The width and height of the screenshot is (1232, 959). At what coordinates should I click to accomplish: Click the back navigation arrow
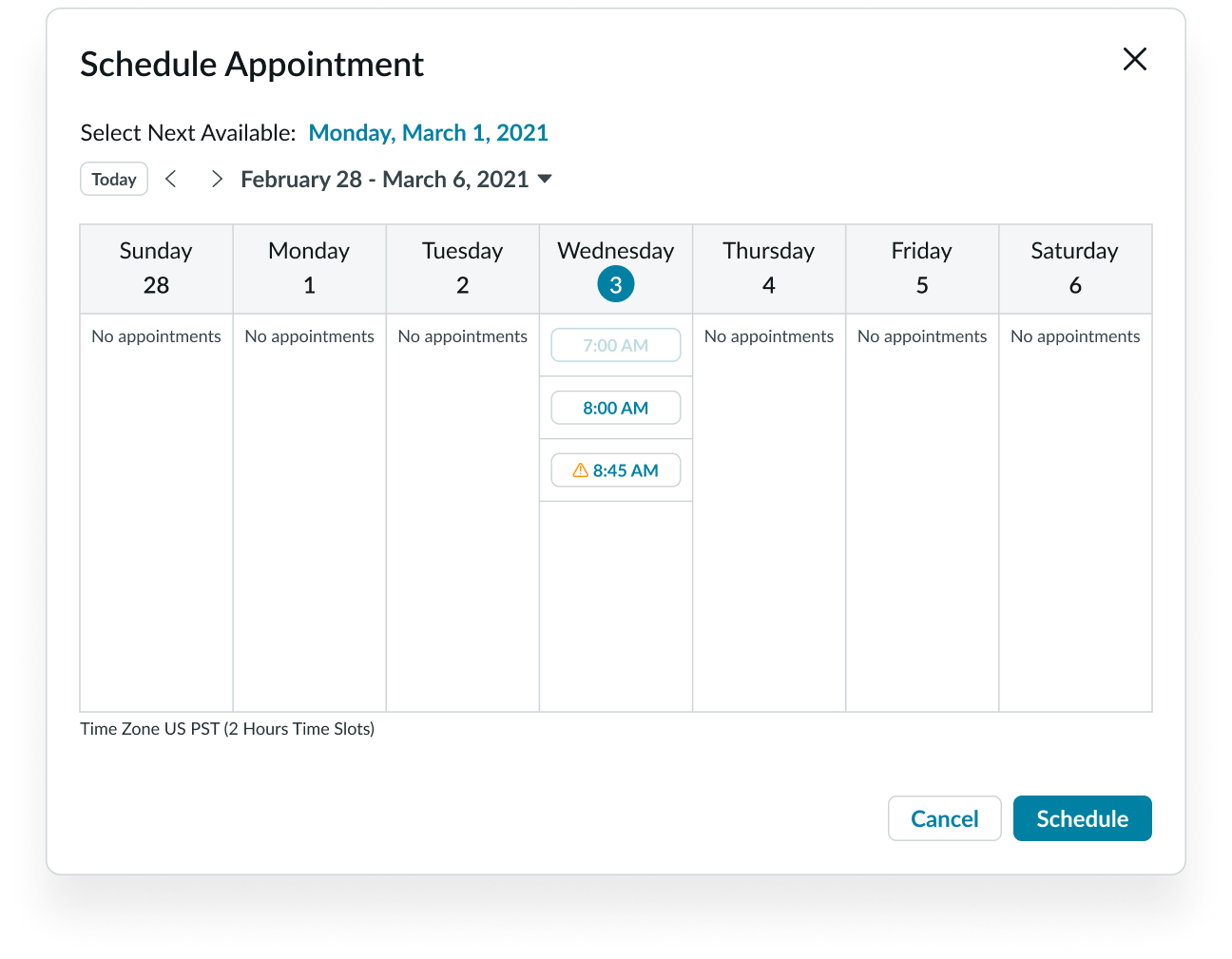click(171, 179)
